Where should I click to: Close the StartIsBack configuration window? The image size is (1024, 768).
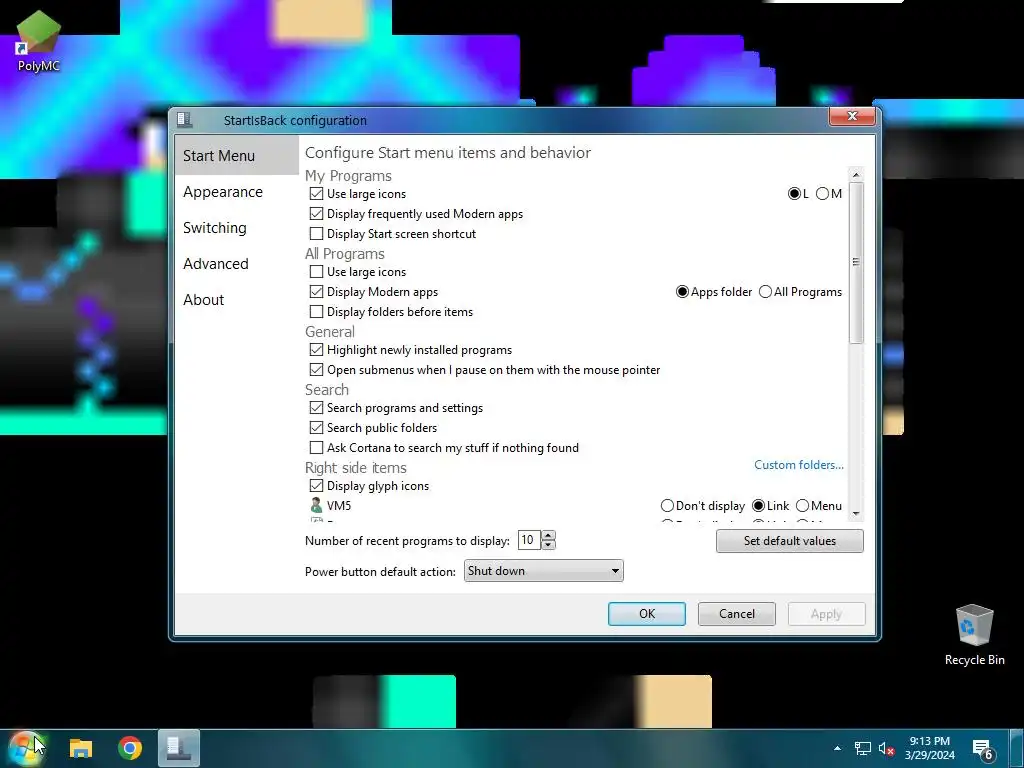click(852, 116)
